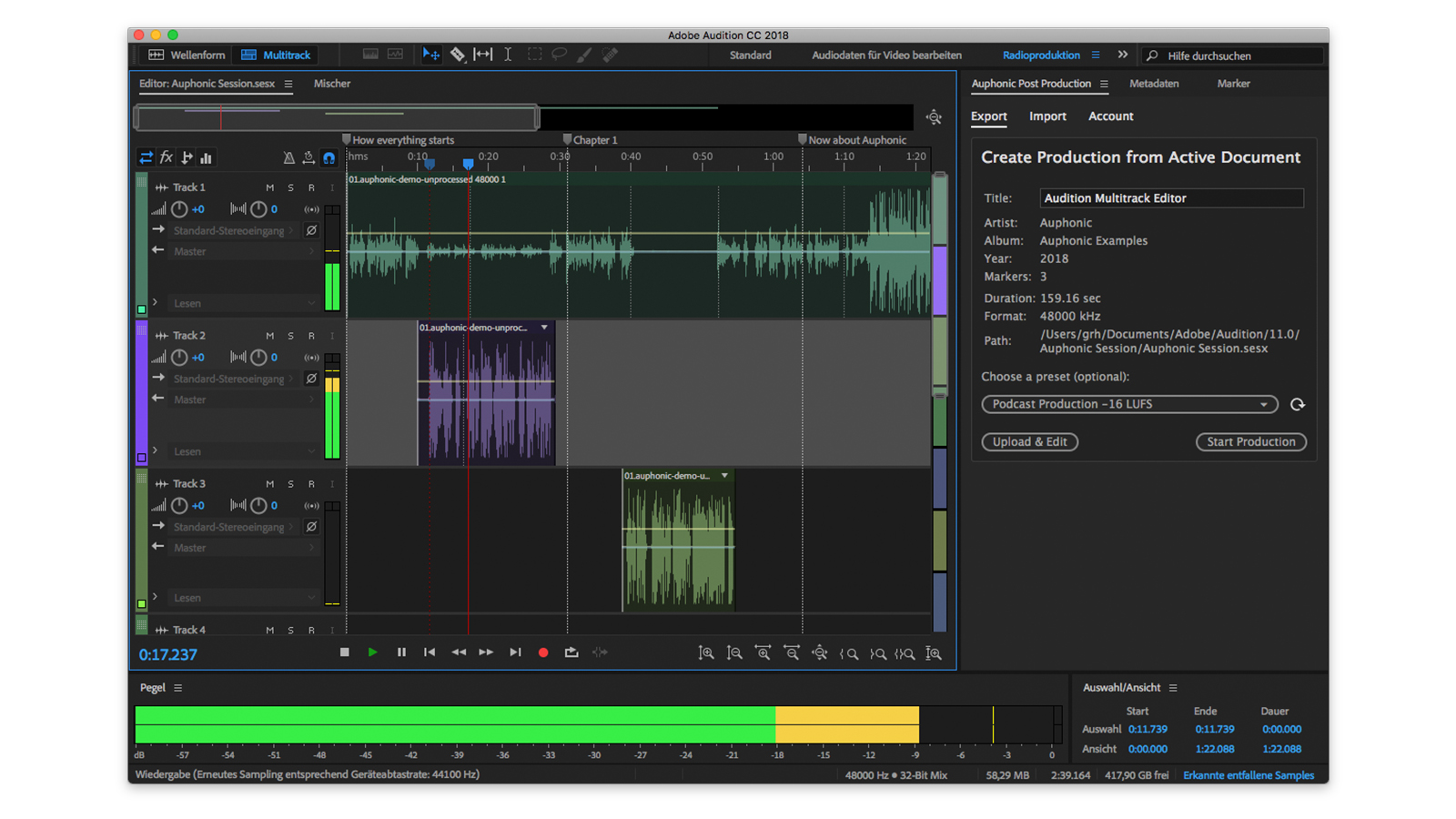Screen dimensions: 1456x819
Task: Open the Standard-Stereoeingang input selector on Track 1
Action: [x=233, y=230]
